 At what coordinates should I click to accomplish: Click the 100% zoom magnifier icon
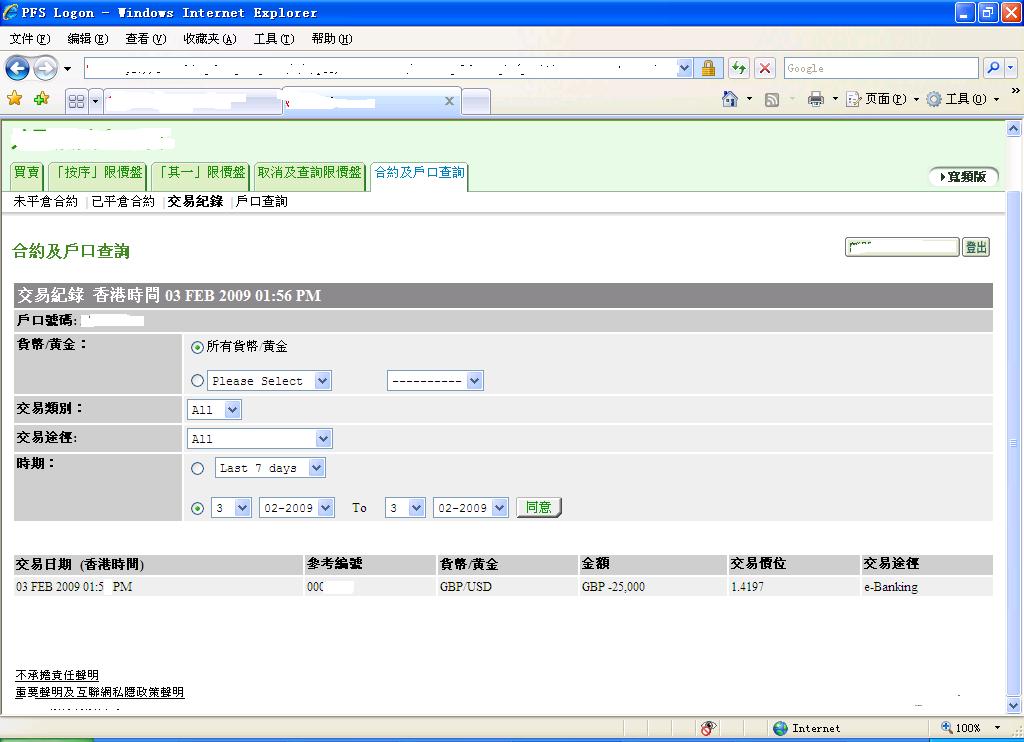point(946,727)
